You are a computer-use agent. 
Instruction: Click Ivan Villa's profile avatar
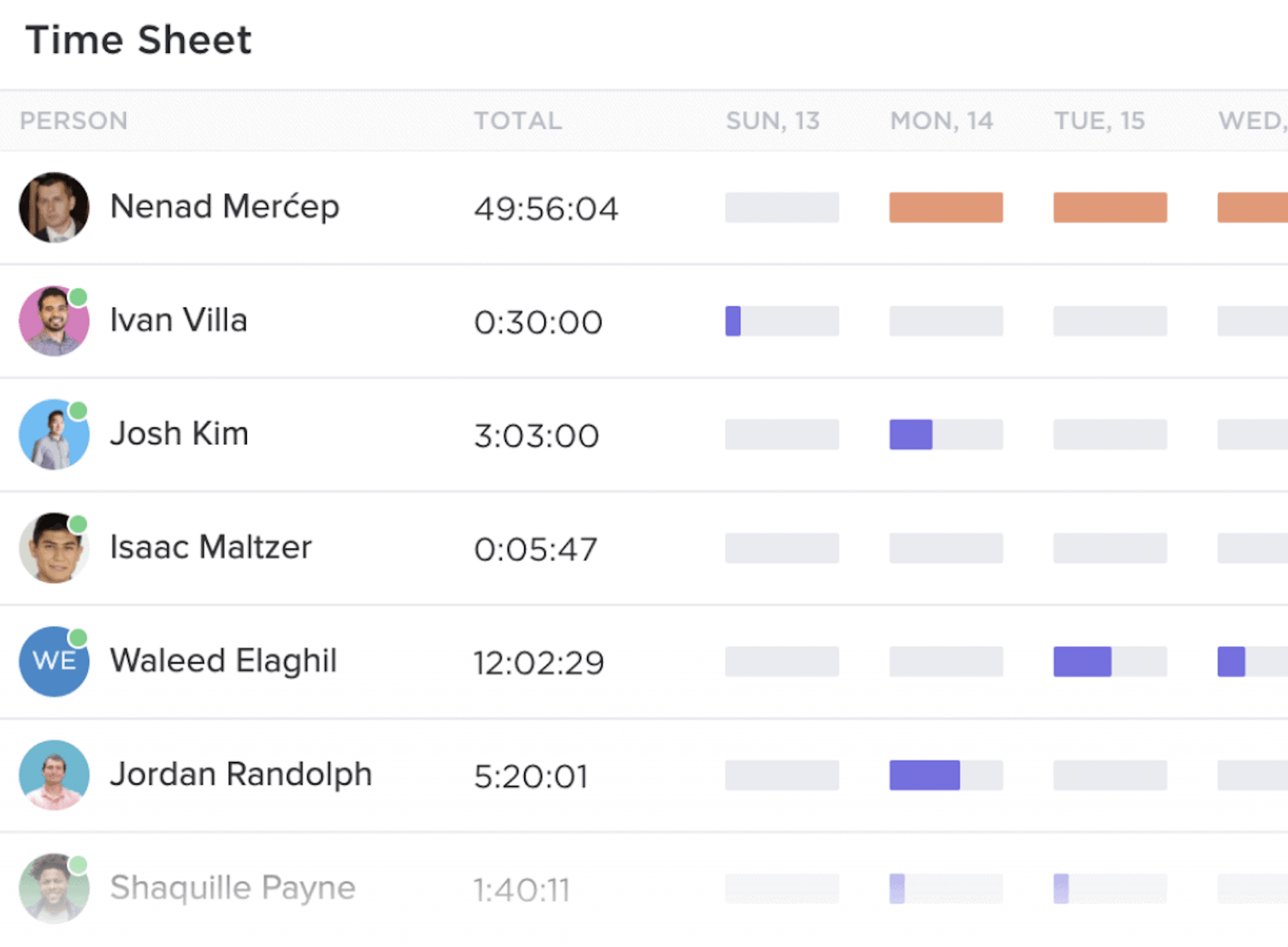(x=54, y=321)
